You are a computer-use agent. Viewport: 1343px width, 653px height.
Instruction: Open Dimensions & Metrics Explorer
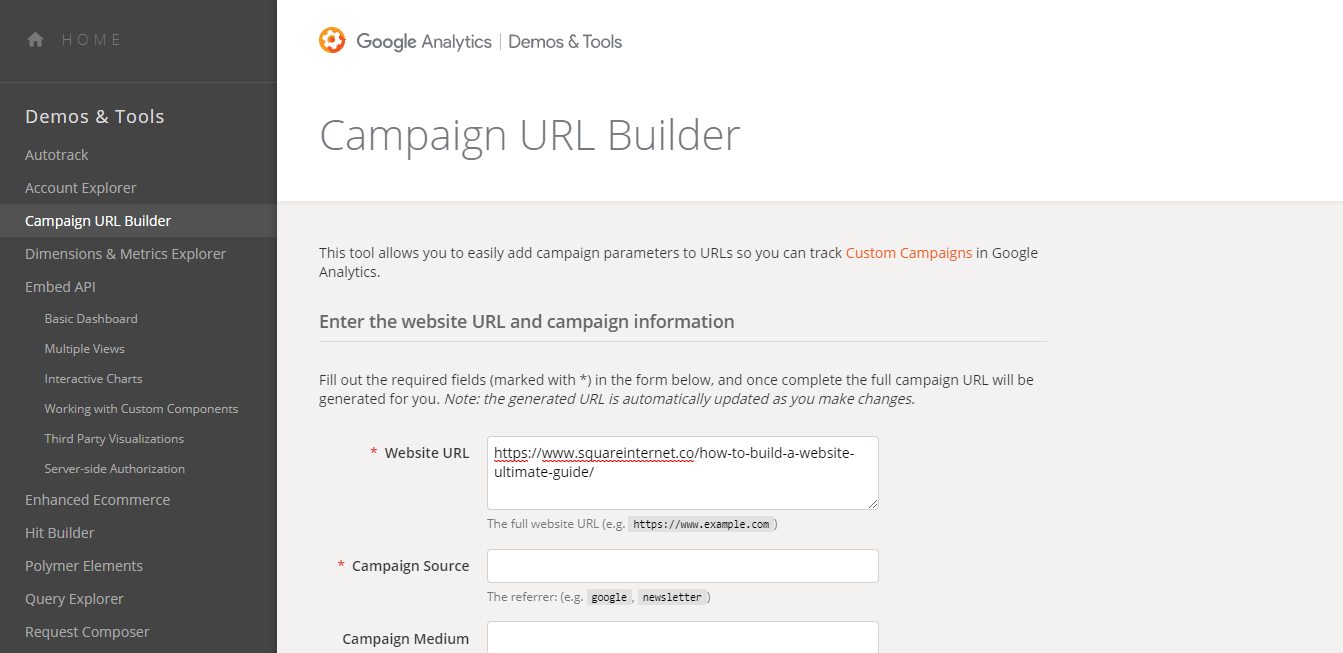coord(126,254)
